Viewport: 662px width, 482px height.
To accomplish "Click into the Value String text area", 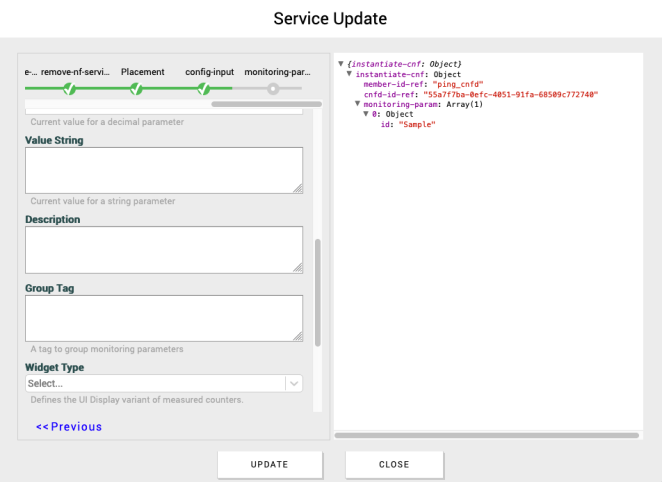I will pos(163,170).
